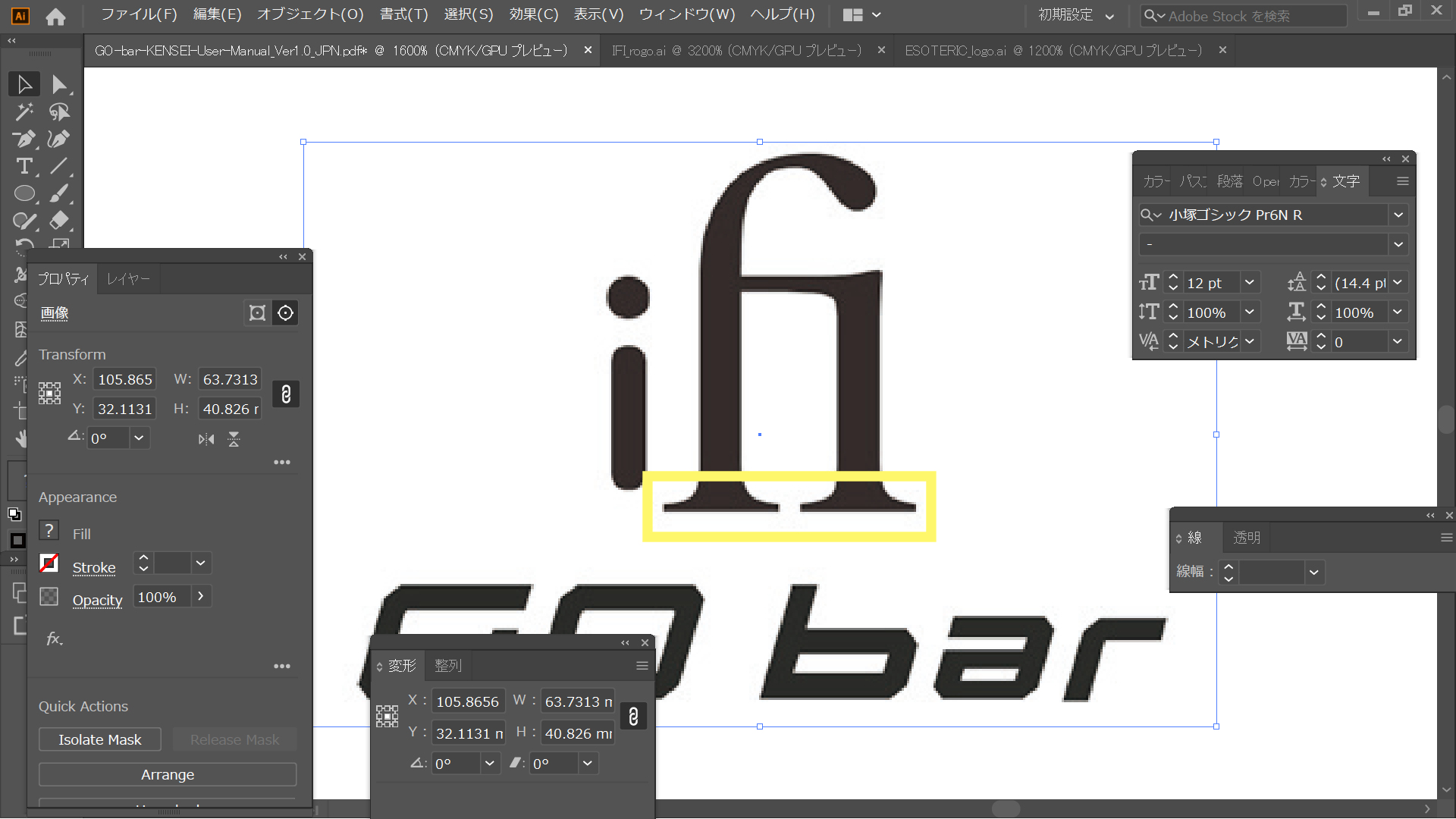The width and height of the screenshot is (1456, 819).
Task: Click the Isolate Mask button
Action: 100,739
